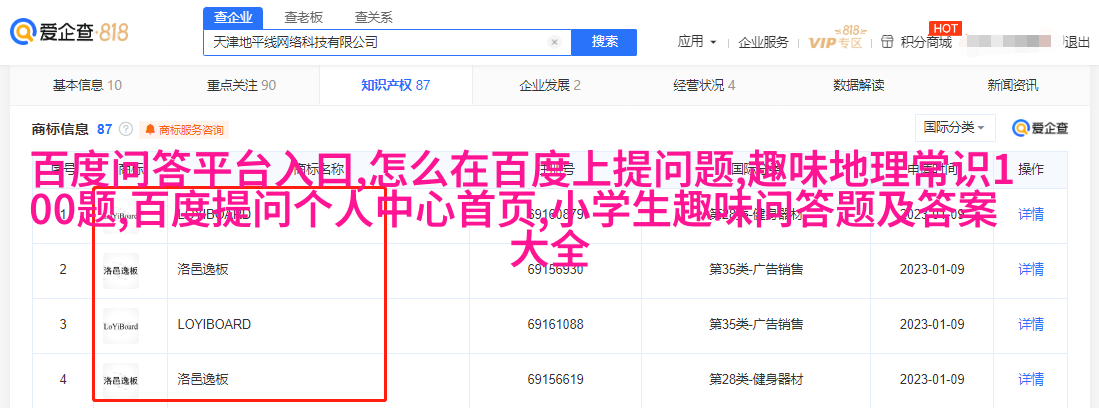This screenshot has width=1099, height=408.
Task: Click the 商标信息 section heading
Action: [x=60, y=129]
